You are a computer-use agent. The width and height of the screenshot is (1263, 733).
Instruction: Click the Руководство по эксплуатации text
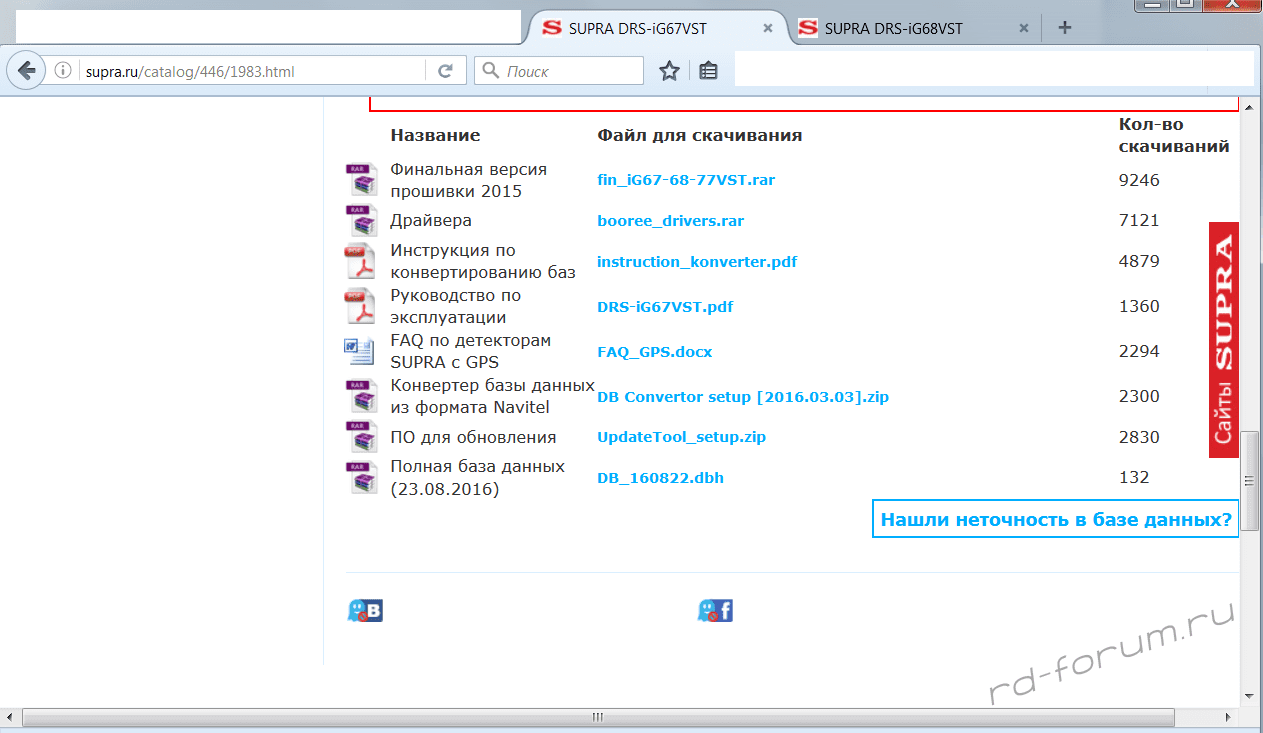click(x=456, y=307)
